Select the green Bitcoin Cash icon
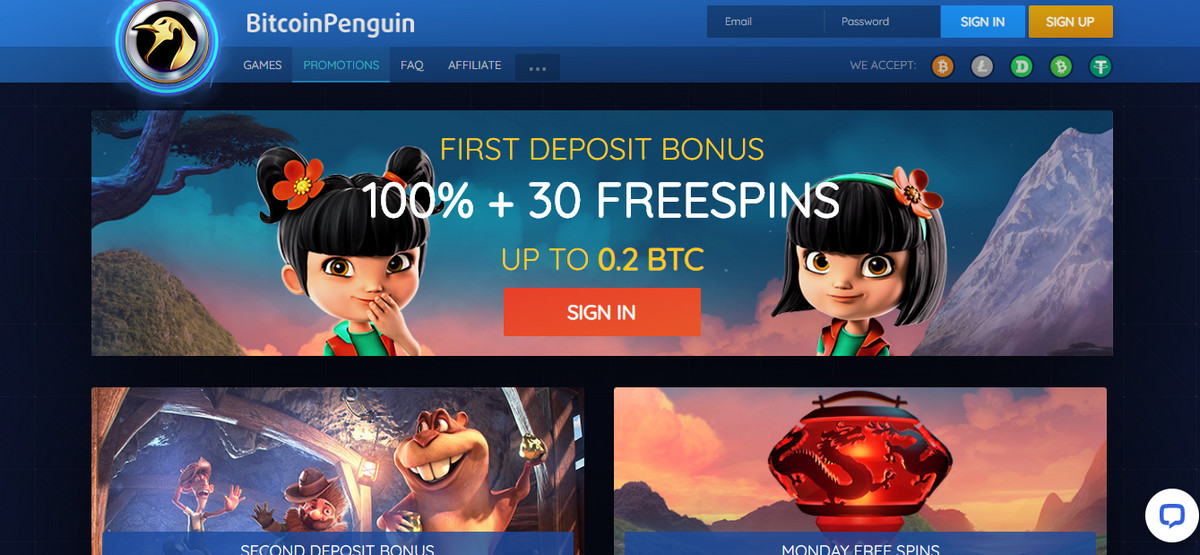Screen dimensions: 1200x555 [1061, 66]
